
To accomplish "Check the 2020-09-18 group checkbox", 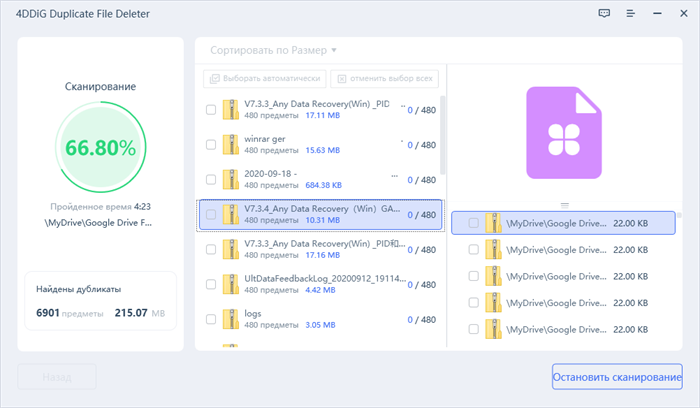I will coord(211,179).
